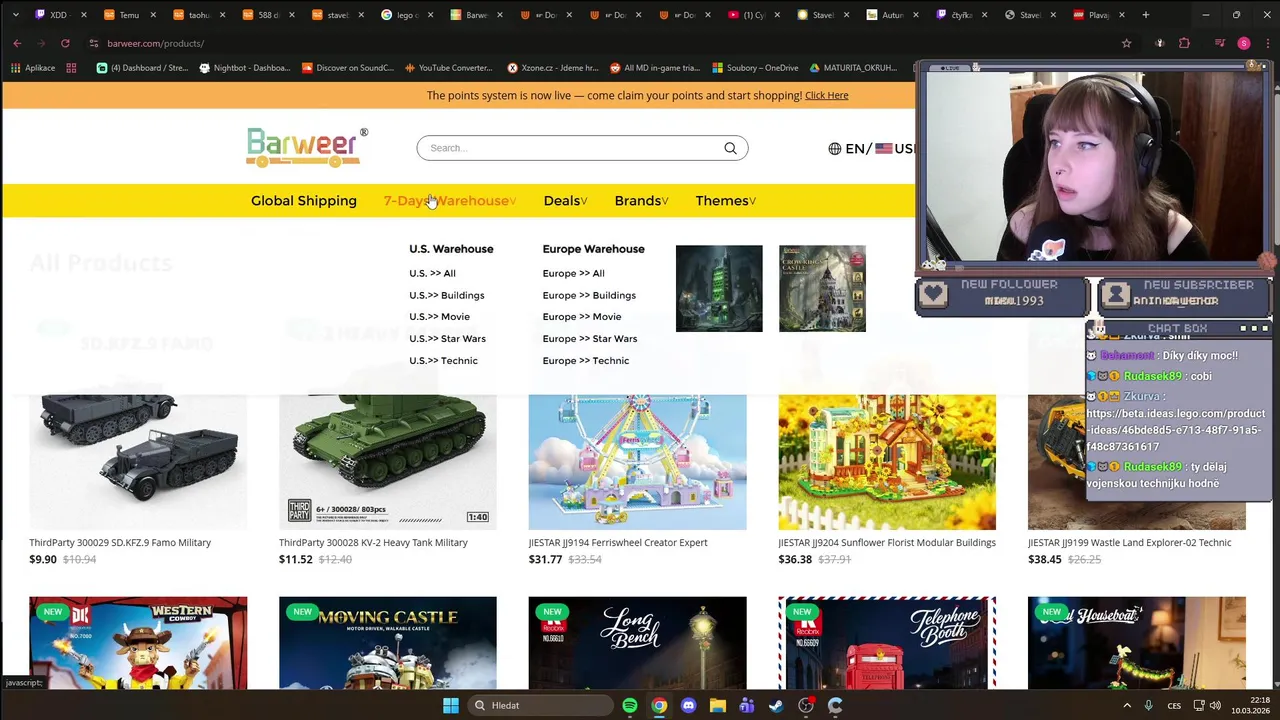Open File Explorer from the taskbar

pos(717,705)
